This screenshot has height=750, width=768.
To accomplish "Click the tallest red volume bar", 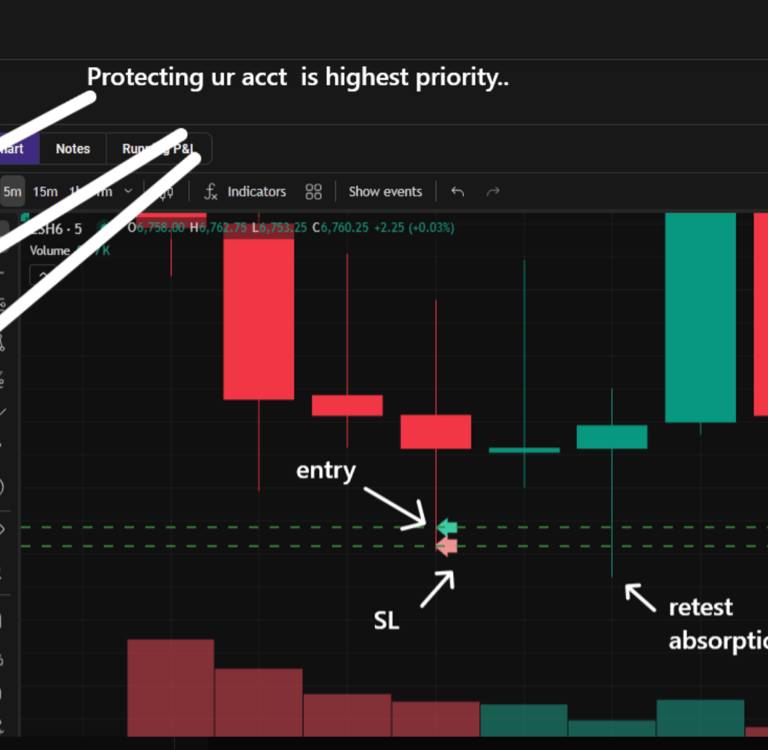I will pos(170,688).
